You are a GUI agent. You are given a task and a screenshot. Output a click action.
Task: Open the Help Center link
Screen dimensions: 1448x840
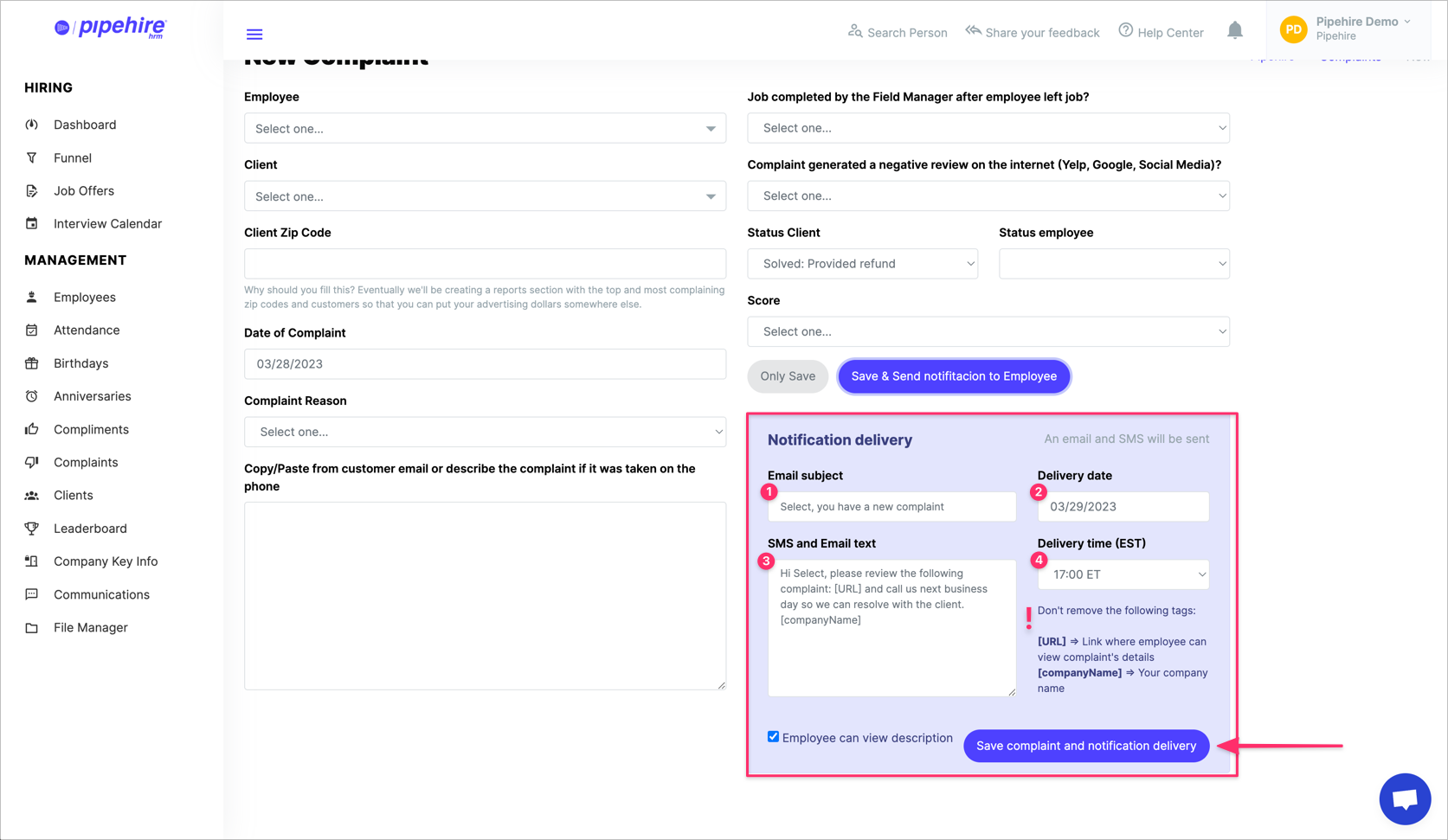click(1161, 32)
